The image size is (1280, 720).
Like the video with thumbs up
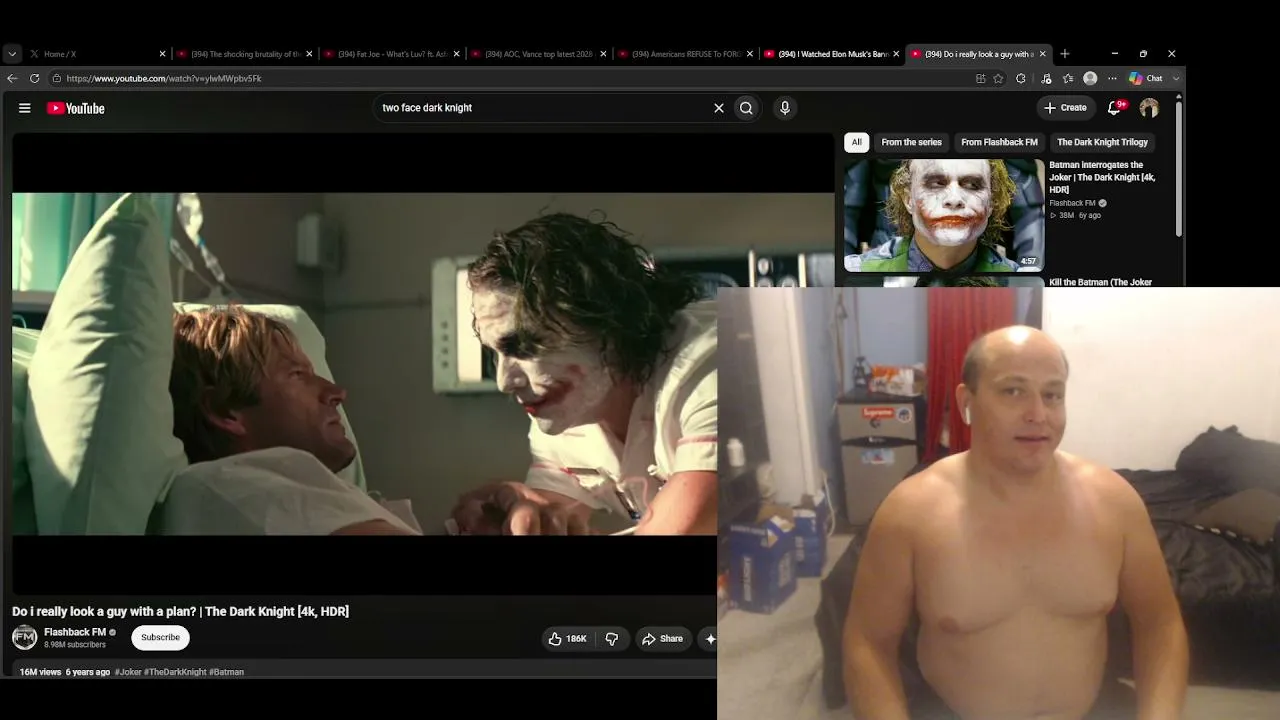[x=567, y=639]
